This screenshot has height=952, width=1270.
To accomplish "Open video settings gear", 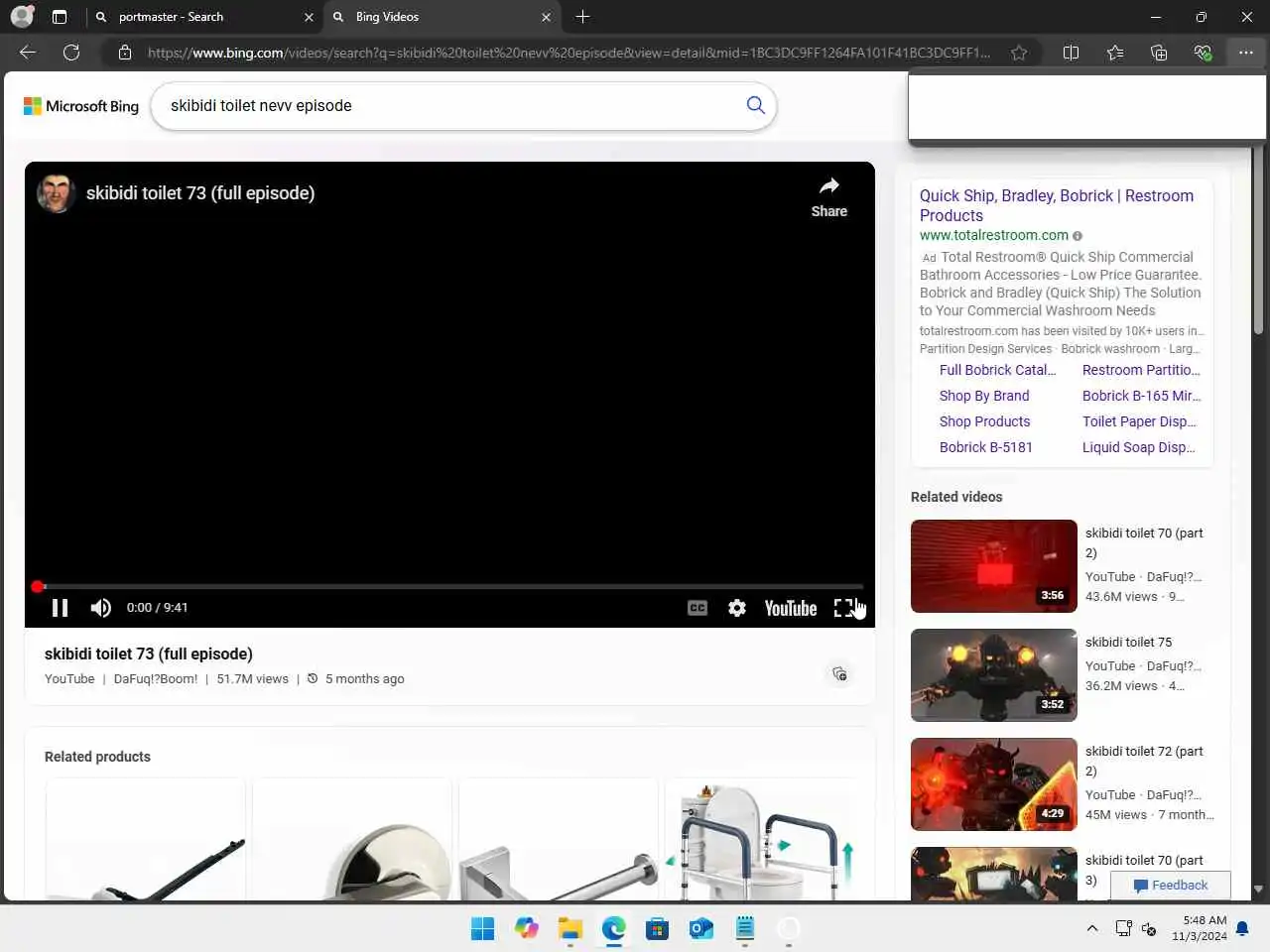I will [x=737, y=608].
